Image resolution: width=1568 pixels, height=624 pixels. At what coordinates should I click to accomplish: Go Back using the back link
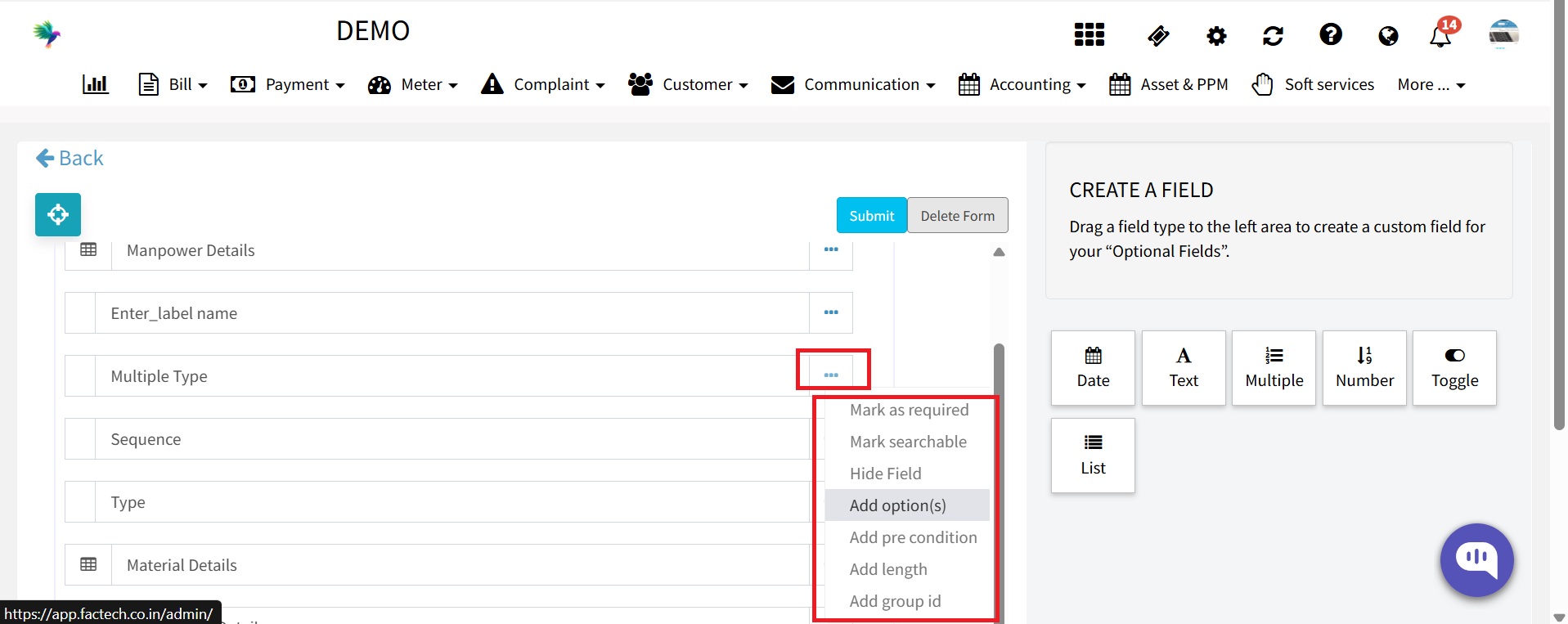pos(70,158)
